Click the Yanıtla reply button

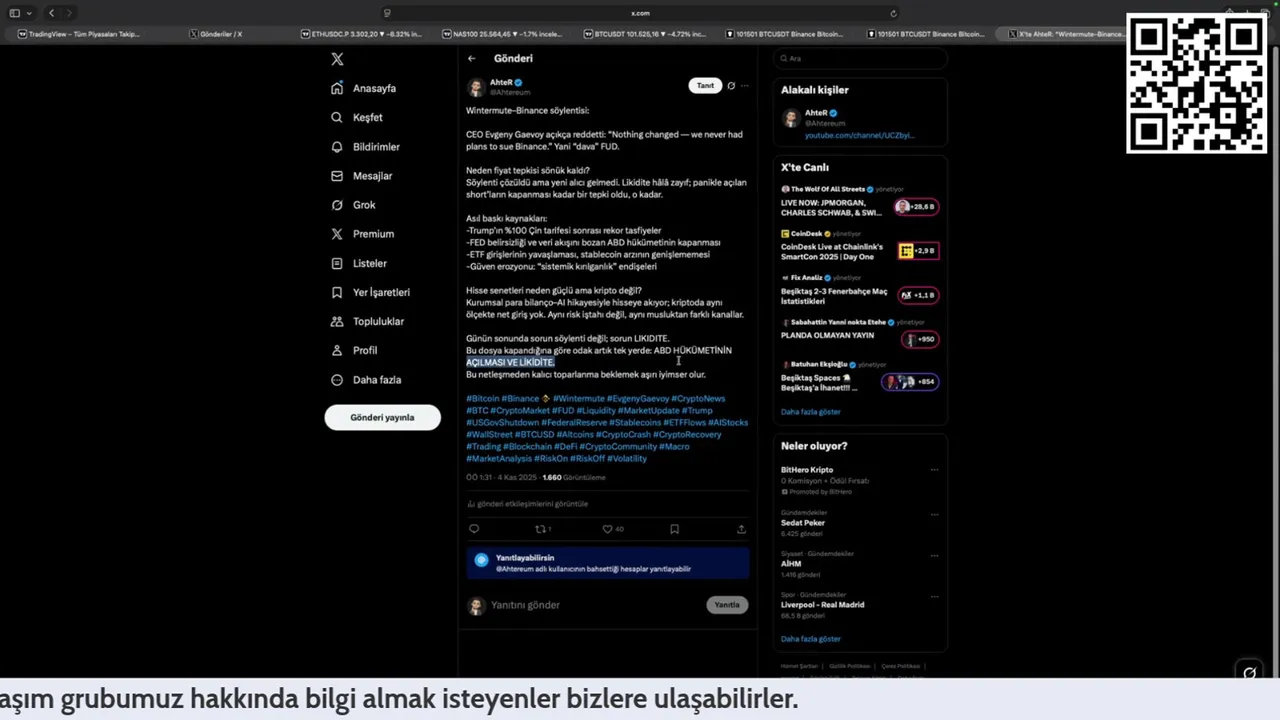pyautogui.click(x=727, y=605)
